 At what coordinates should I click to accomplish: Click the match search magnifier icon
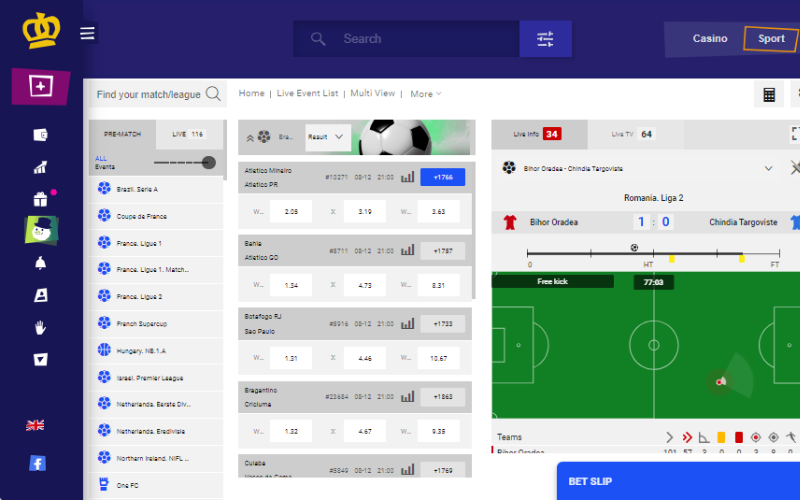coord(213,94)
